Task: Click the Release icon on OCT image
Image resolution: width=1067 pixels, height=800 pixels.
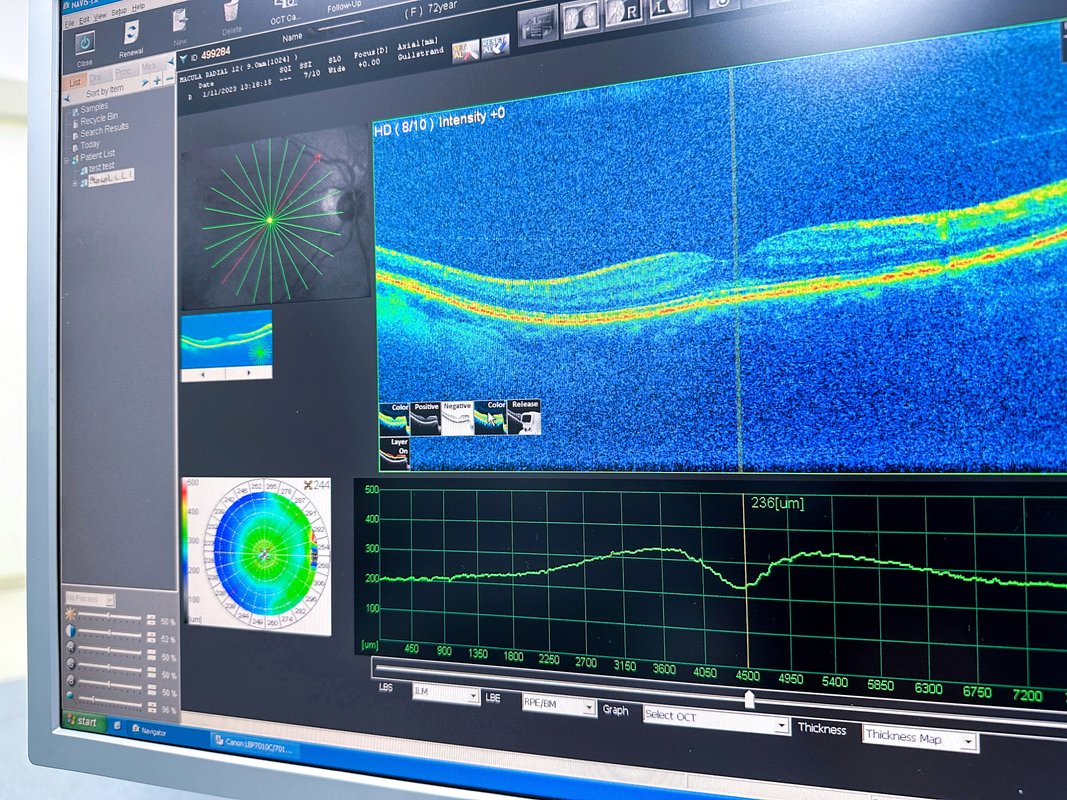Action: 524,417
